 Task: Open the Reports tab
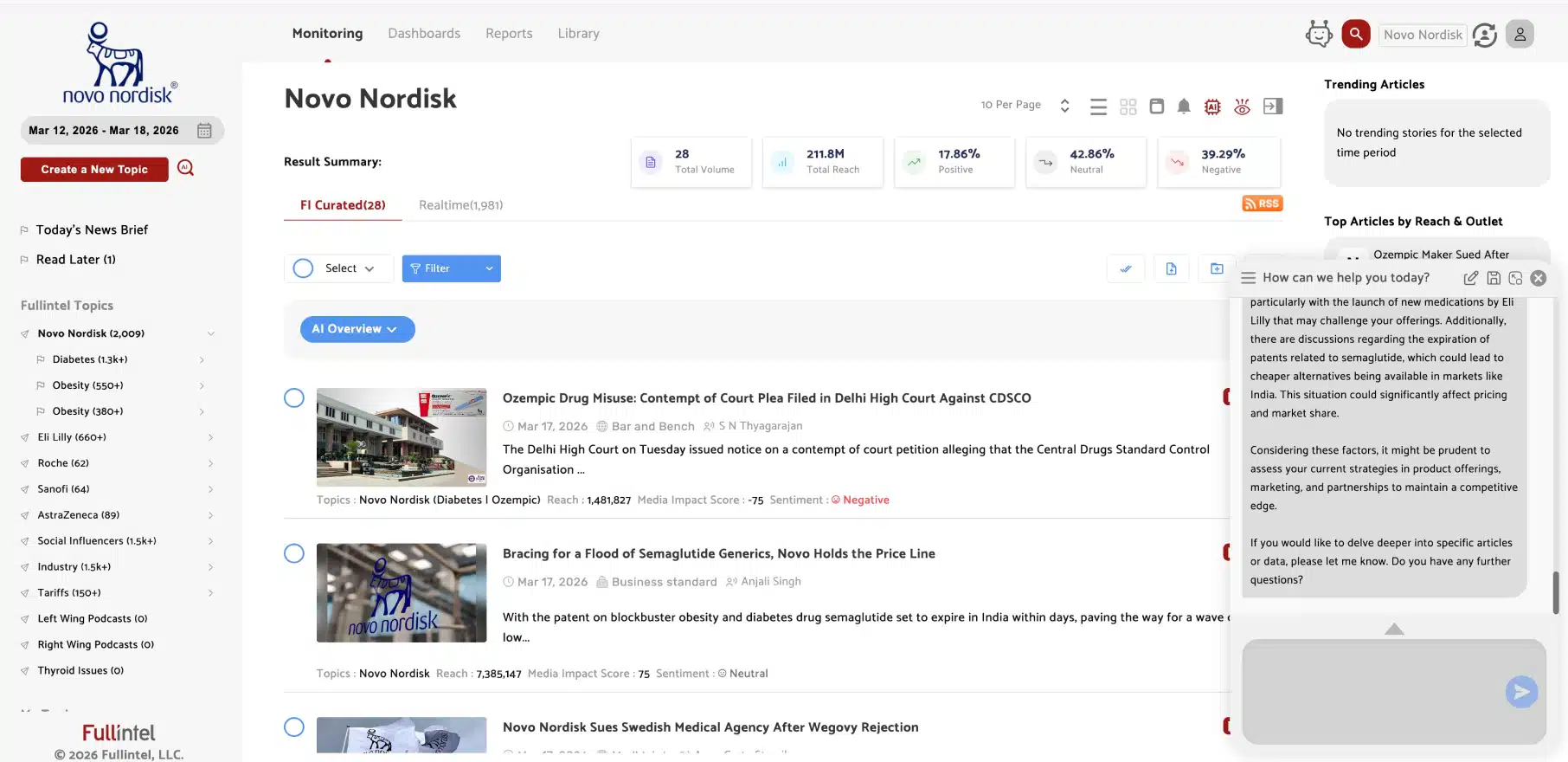click(509, 34)
